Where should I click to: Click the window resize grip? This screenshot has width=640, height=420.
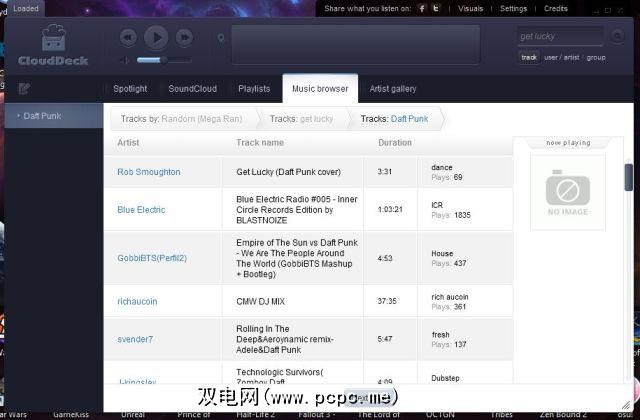coord(626,405)
